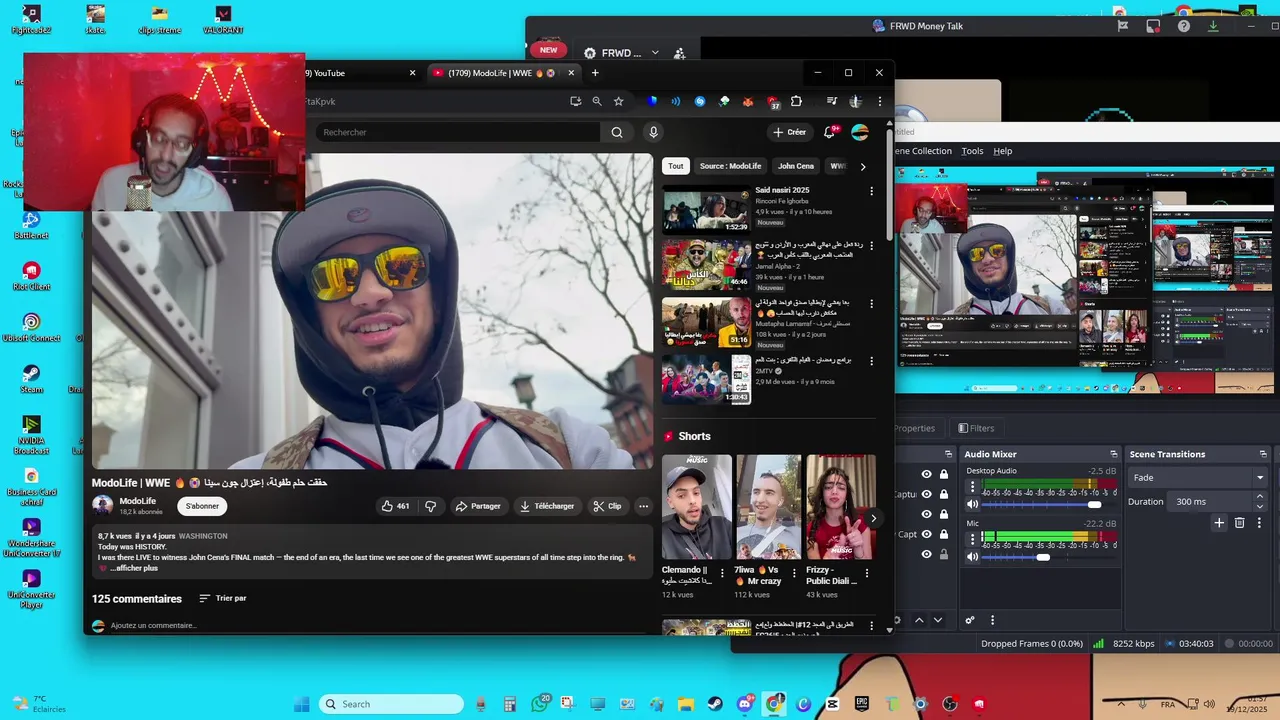The width and height of the screenshot is (1280, 720).
Task: Open YouTube notifications bell
Action: [x=830, y=132]
